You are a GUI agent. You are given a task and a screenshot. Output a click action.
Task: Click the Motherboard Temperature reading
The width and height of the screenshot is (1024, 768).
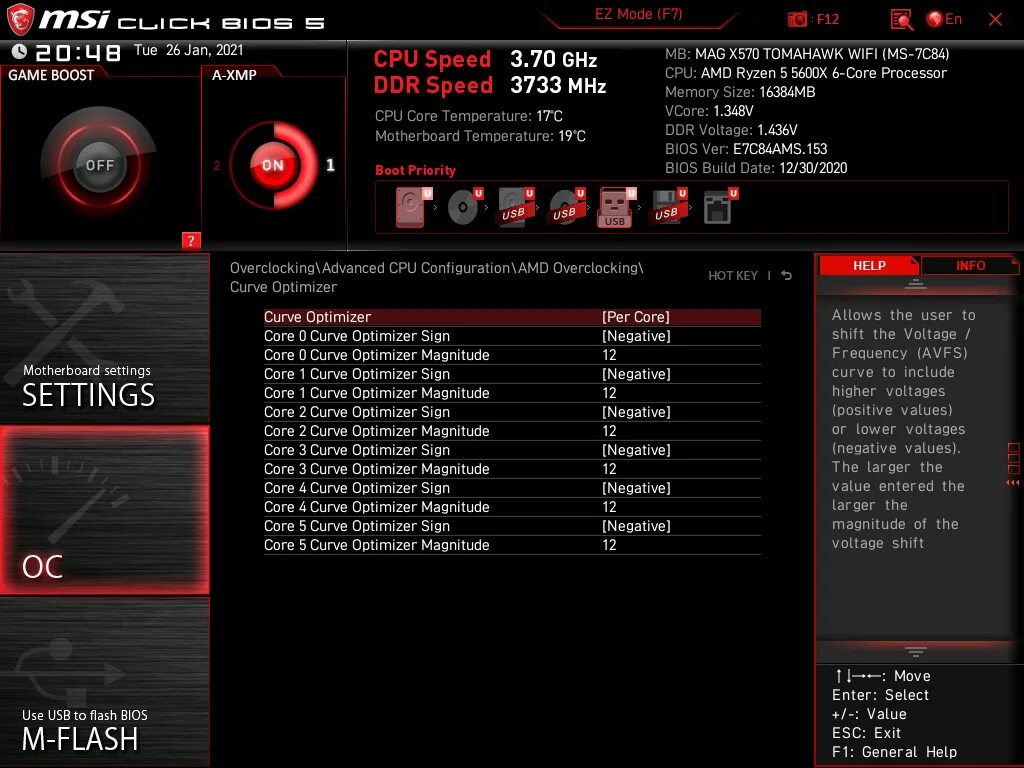pyautogui.click(x=480, y=136)
